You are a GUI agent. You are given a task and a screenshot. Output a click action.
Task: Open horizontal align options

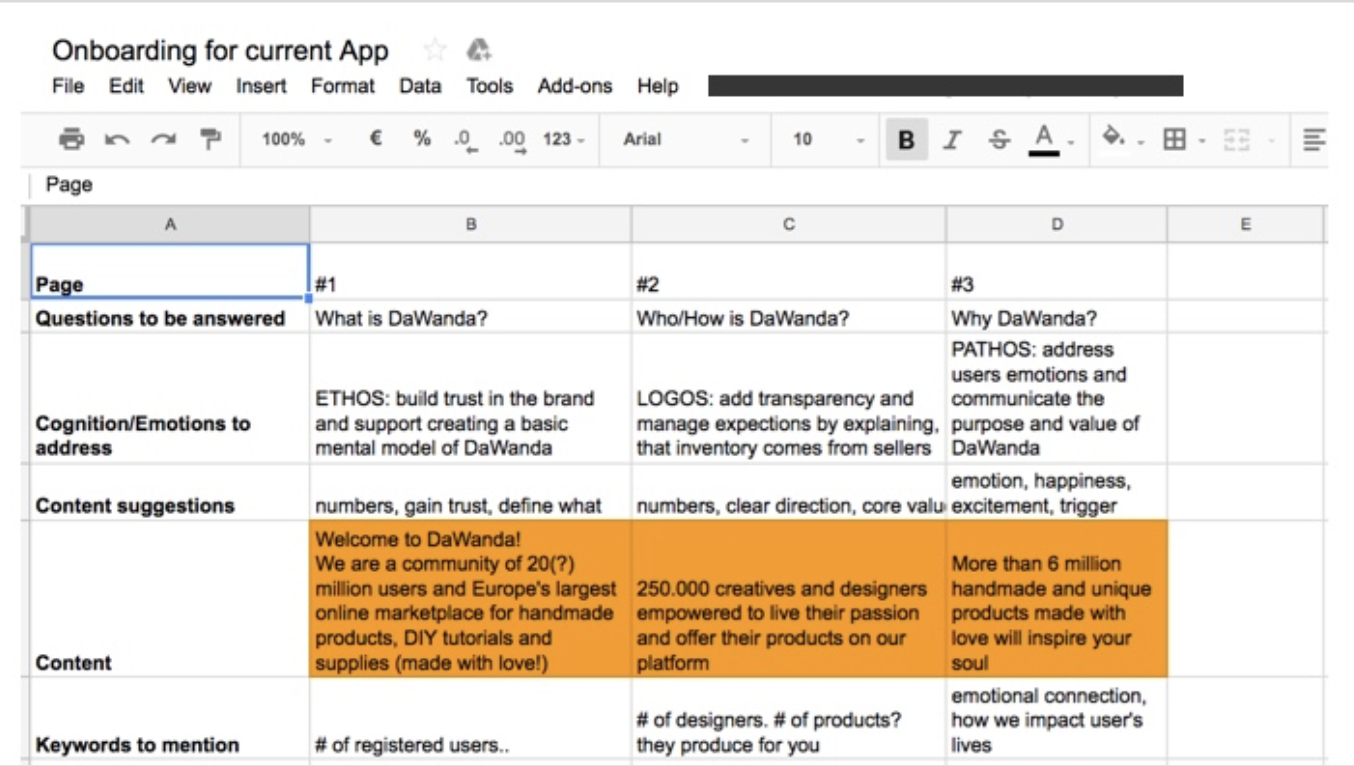pyautogui.click(x=1314, y=140)
